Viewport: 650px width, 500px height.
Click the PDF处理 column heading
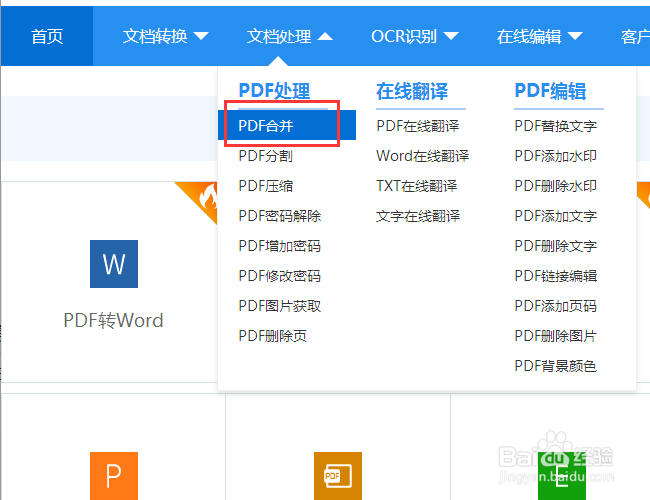click(274, 91)
